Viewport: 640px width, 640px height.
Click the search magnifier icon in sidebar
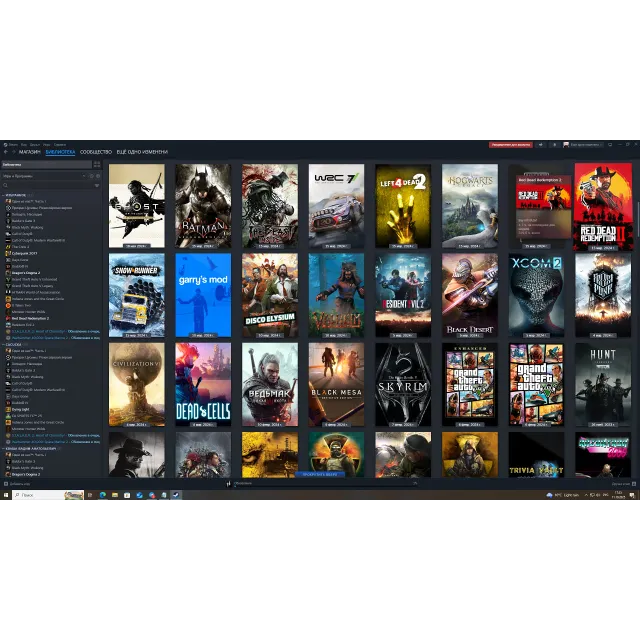(x=5, y=185)
